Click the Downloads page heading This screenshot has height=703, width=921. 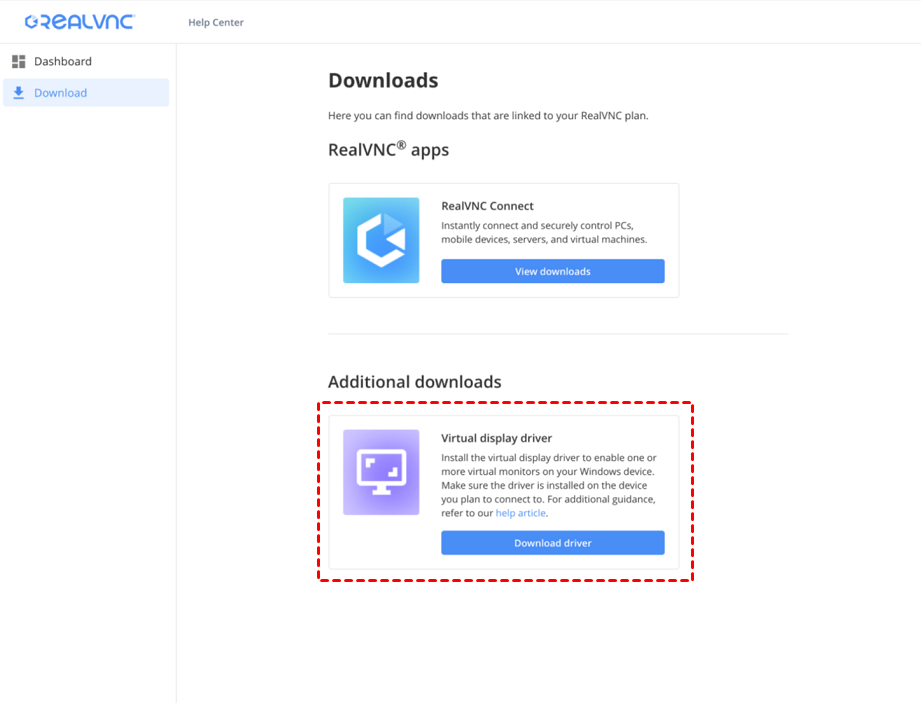[x=383, y=80]
